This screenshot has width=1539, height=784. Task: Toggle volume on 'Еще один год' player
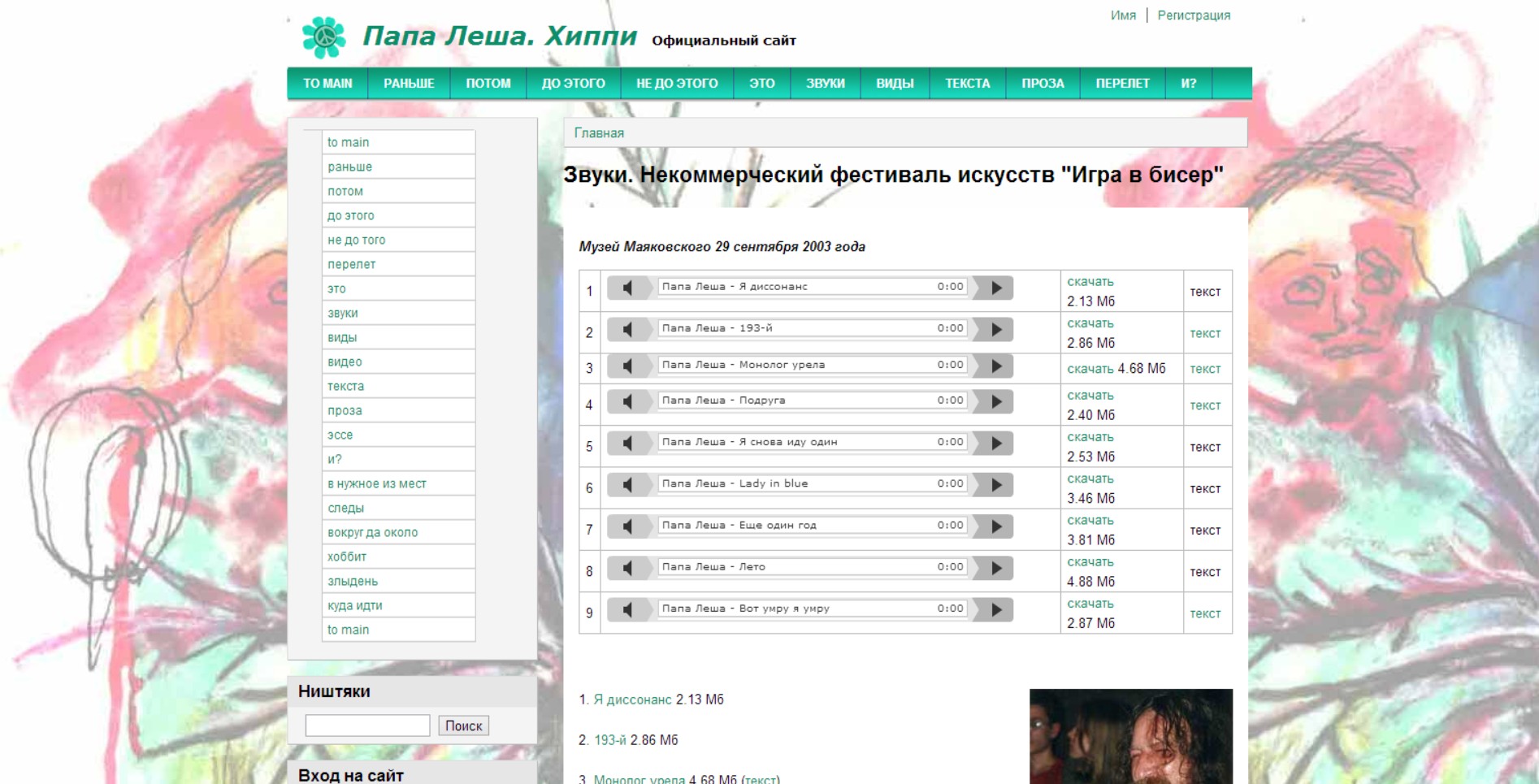[x=628, y=526]
